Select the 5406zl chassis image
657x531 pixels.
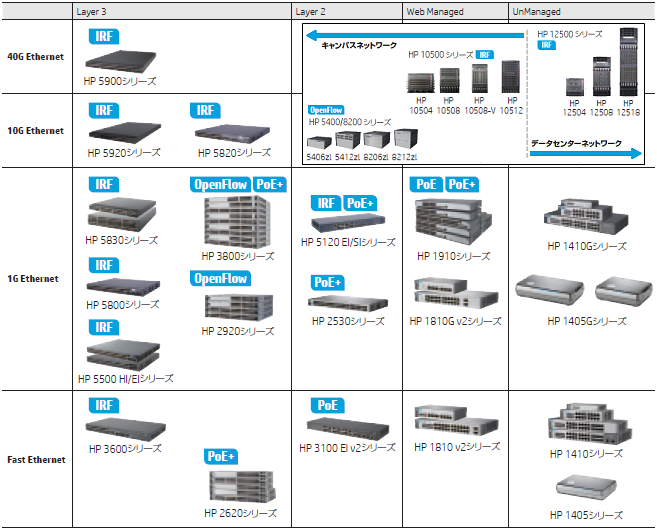(319, 142)
